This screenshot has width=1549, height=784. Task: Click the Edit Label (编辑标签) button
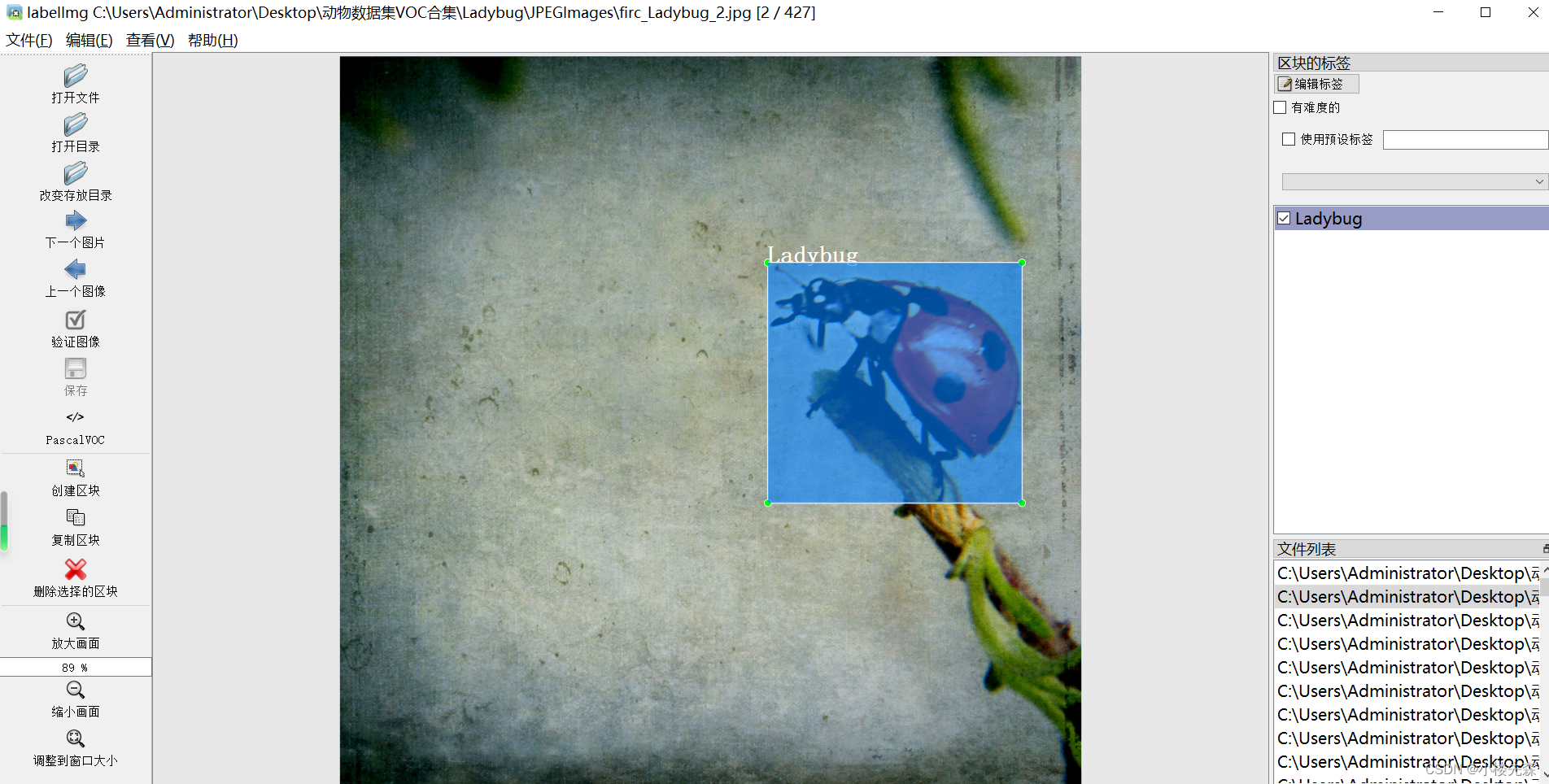(1316, 84)
